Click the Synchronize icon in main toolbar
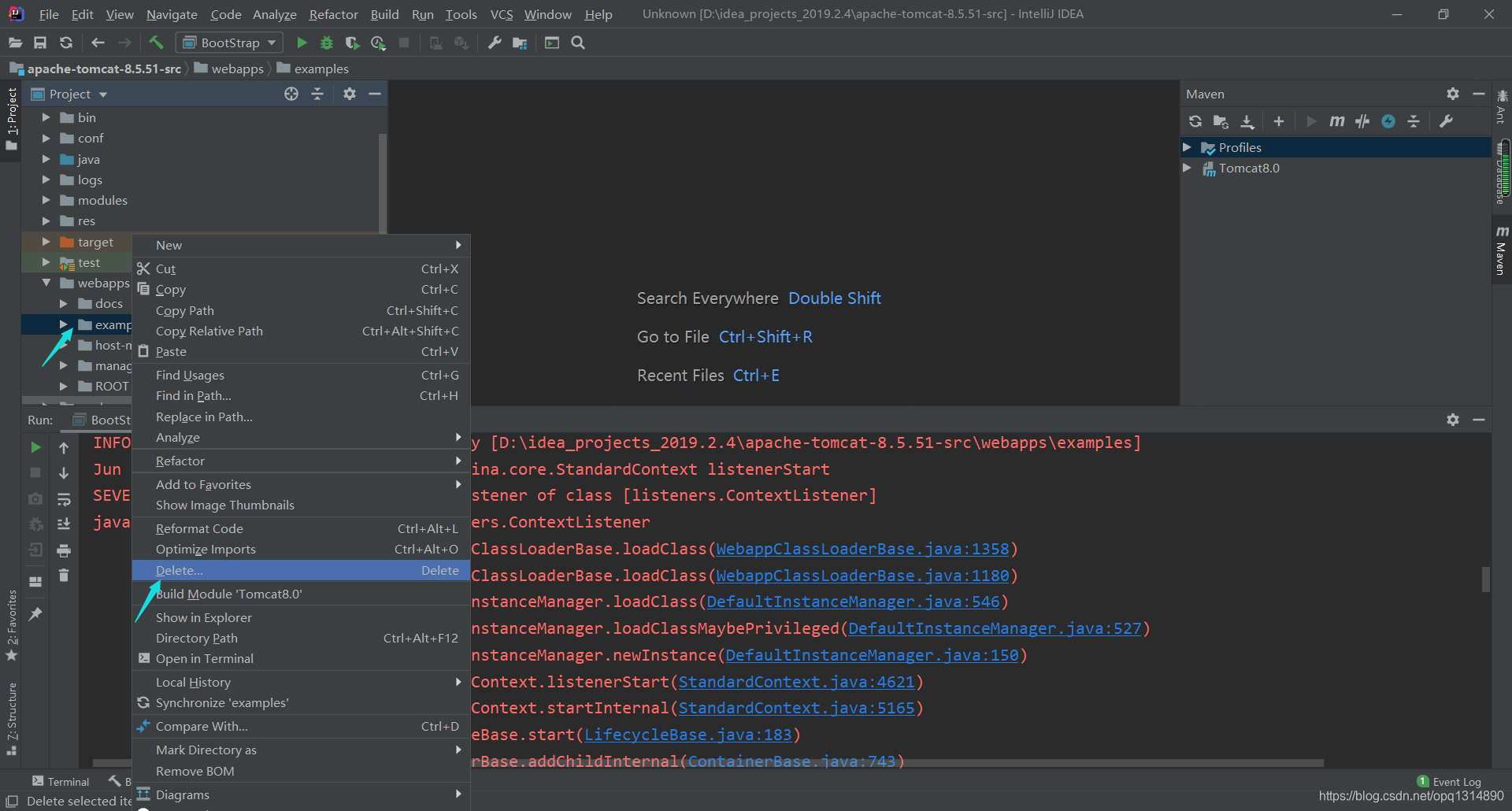This screenshot has width=1512, height=811. click(x=66, y=43)
